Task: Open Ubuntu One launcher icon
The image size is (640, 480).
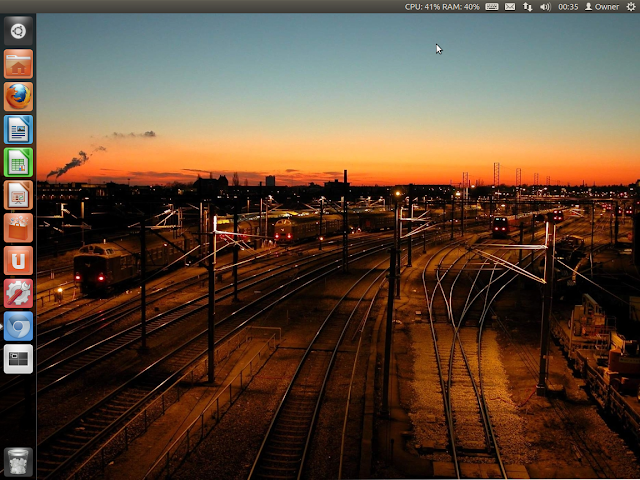Action: point(18,261)
